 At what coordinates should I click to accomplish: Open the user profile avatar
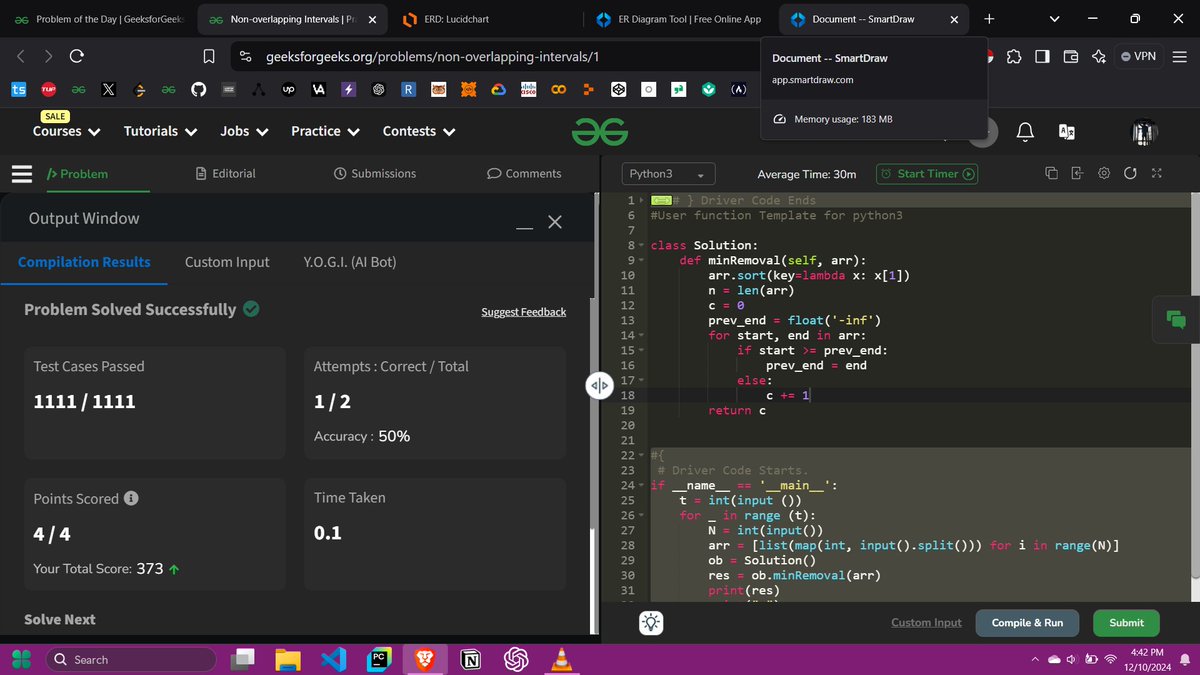click(1144, 131)
